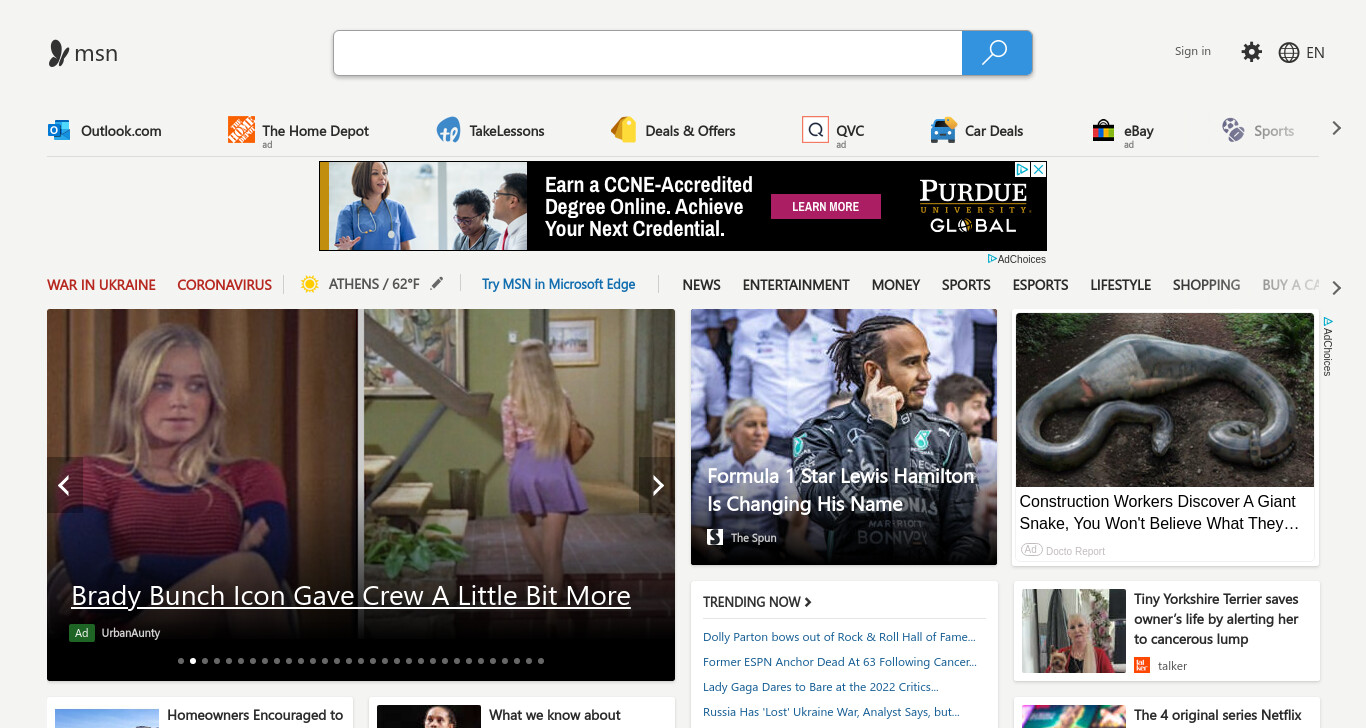Viewport: 1366px width, 728px height.
Task: Open Brady Bunch Icon headline
Action: tap(351, 596)
